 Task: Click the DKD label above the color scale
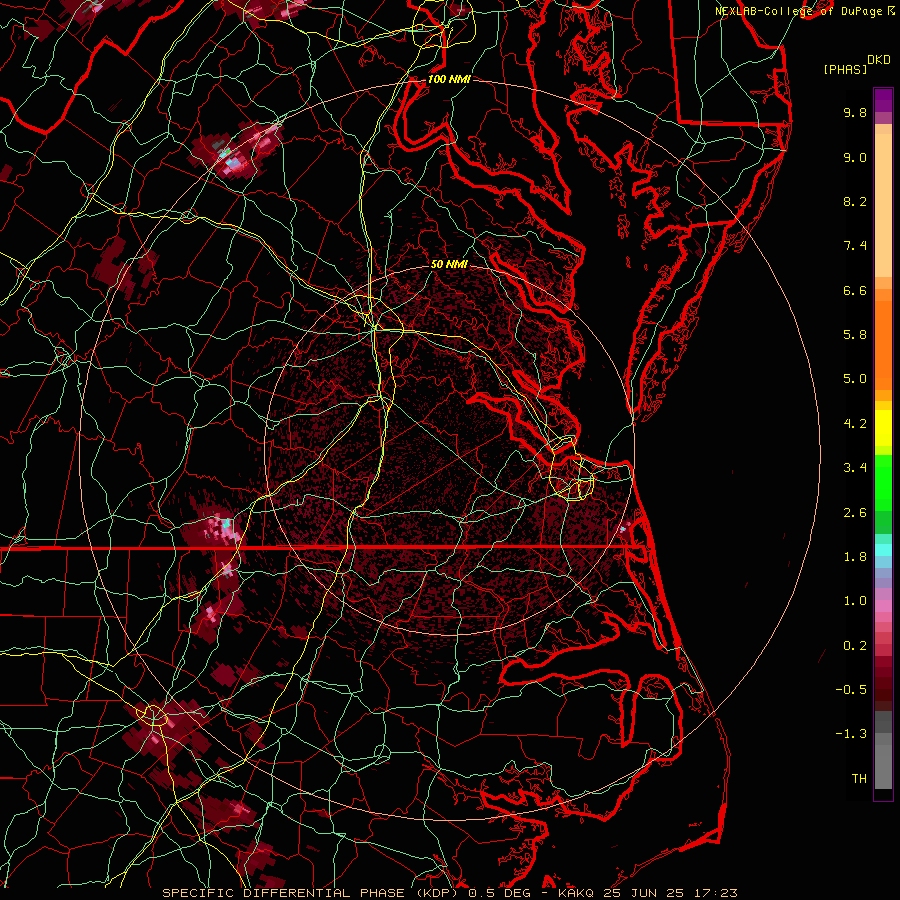point(878,60)
